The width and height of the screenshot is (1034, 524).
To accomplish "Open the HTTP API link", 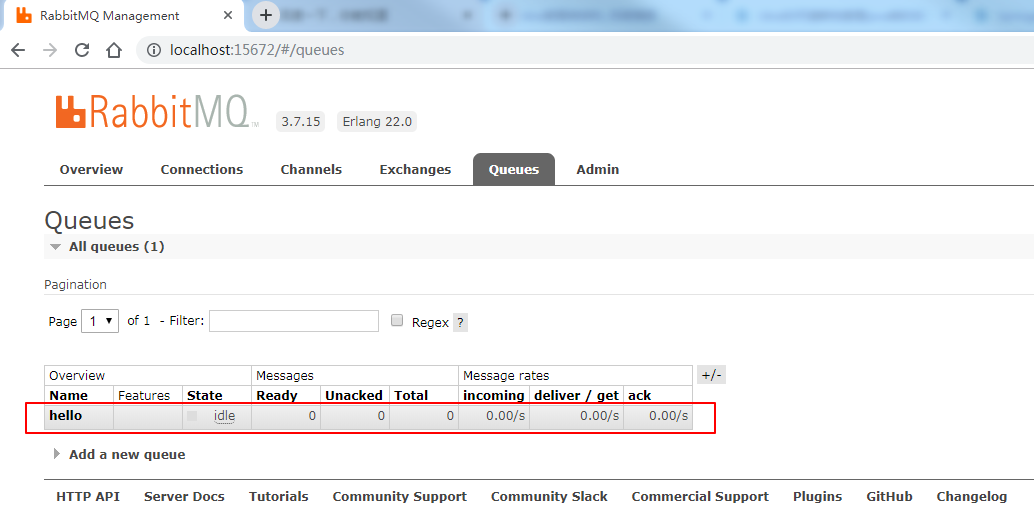I will [88, 496].
